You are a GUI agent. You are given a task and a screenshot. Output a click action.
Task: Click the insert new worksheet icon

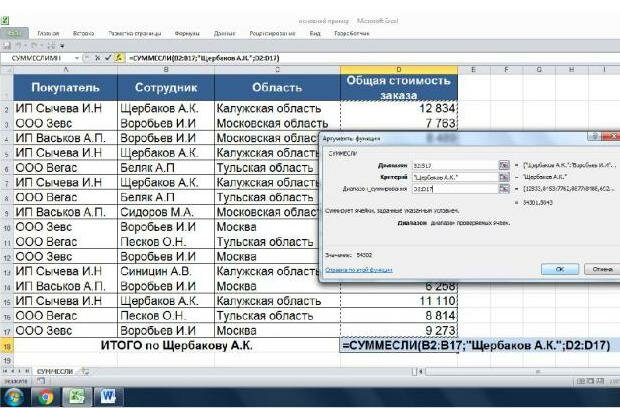(x=85, y=372)
